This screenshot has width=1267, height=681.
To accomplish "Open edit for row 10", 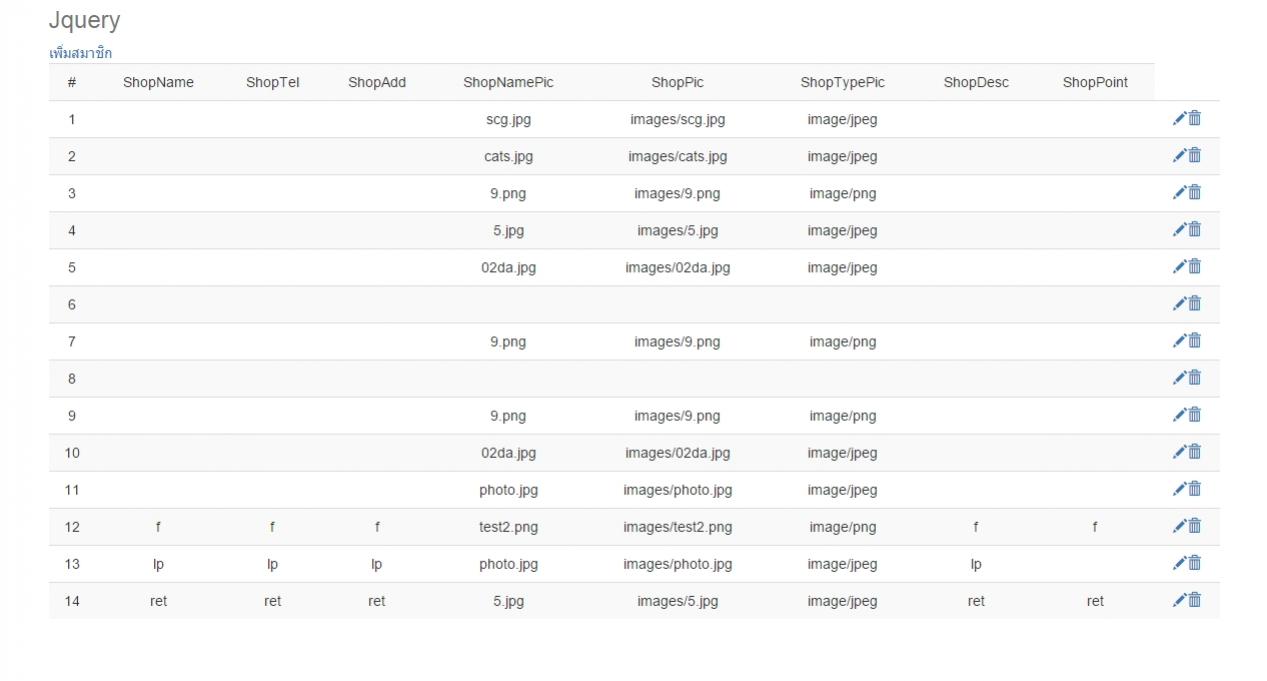I will 1179,452.
